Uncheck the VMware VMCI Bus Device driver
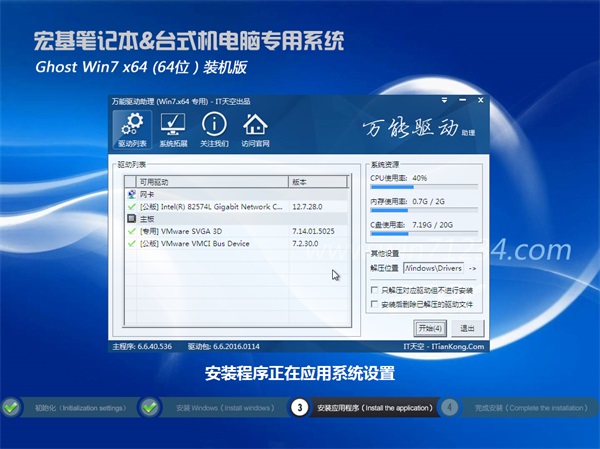 (131, 242)
